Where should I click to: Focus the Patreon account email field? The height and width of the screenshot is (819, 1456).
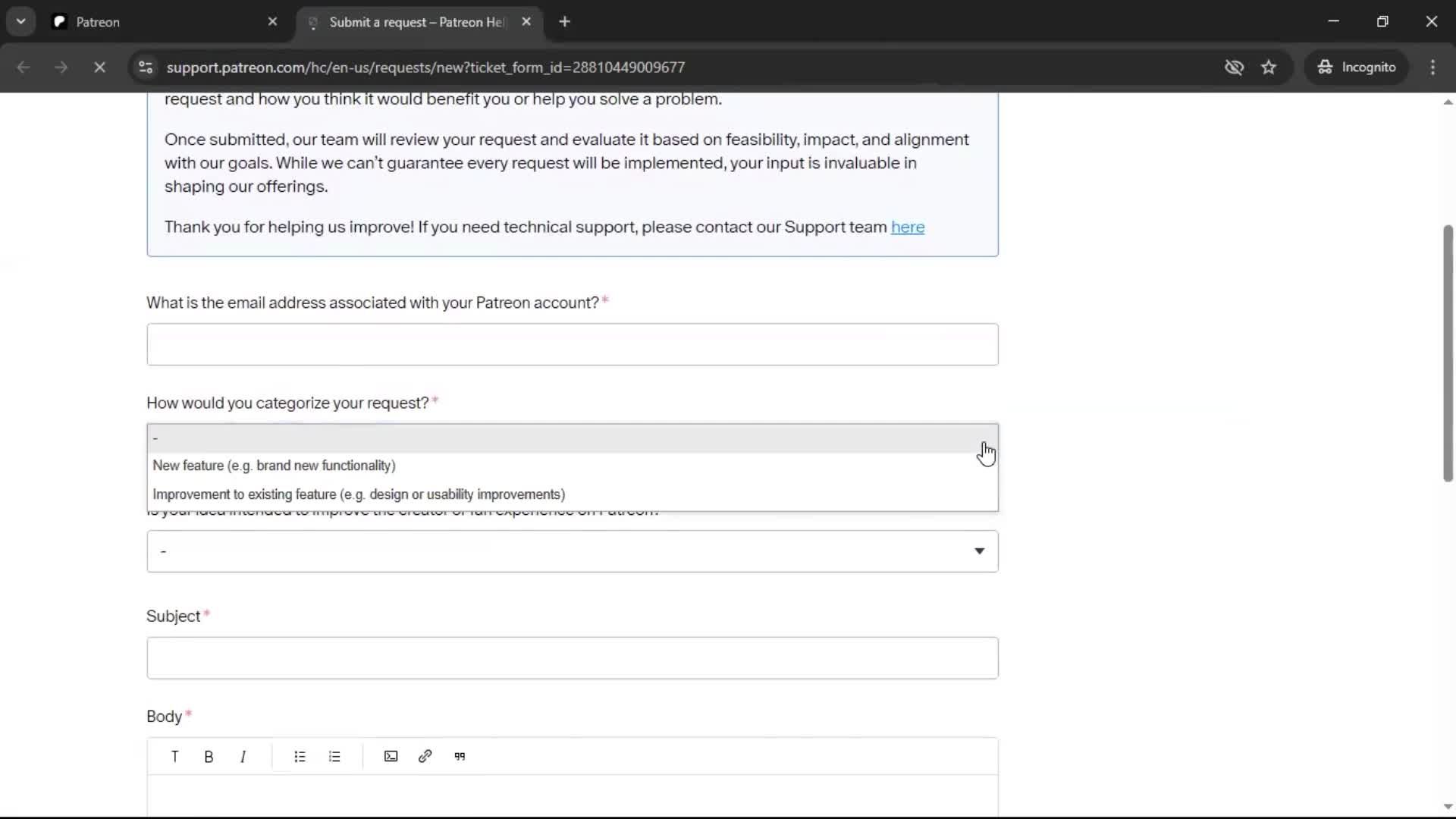coord(573,344)
